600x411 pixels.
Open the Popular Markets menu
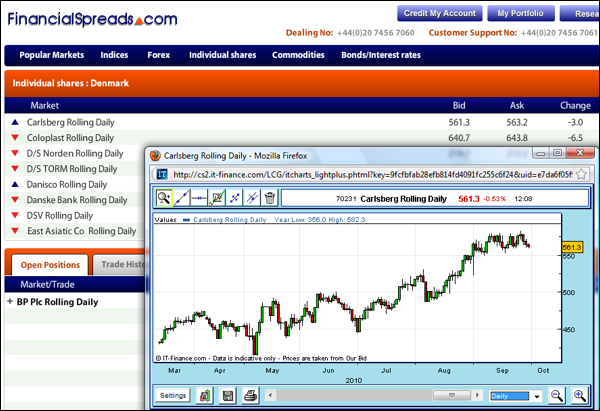(52, 55)
